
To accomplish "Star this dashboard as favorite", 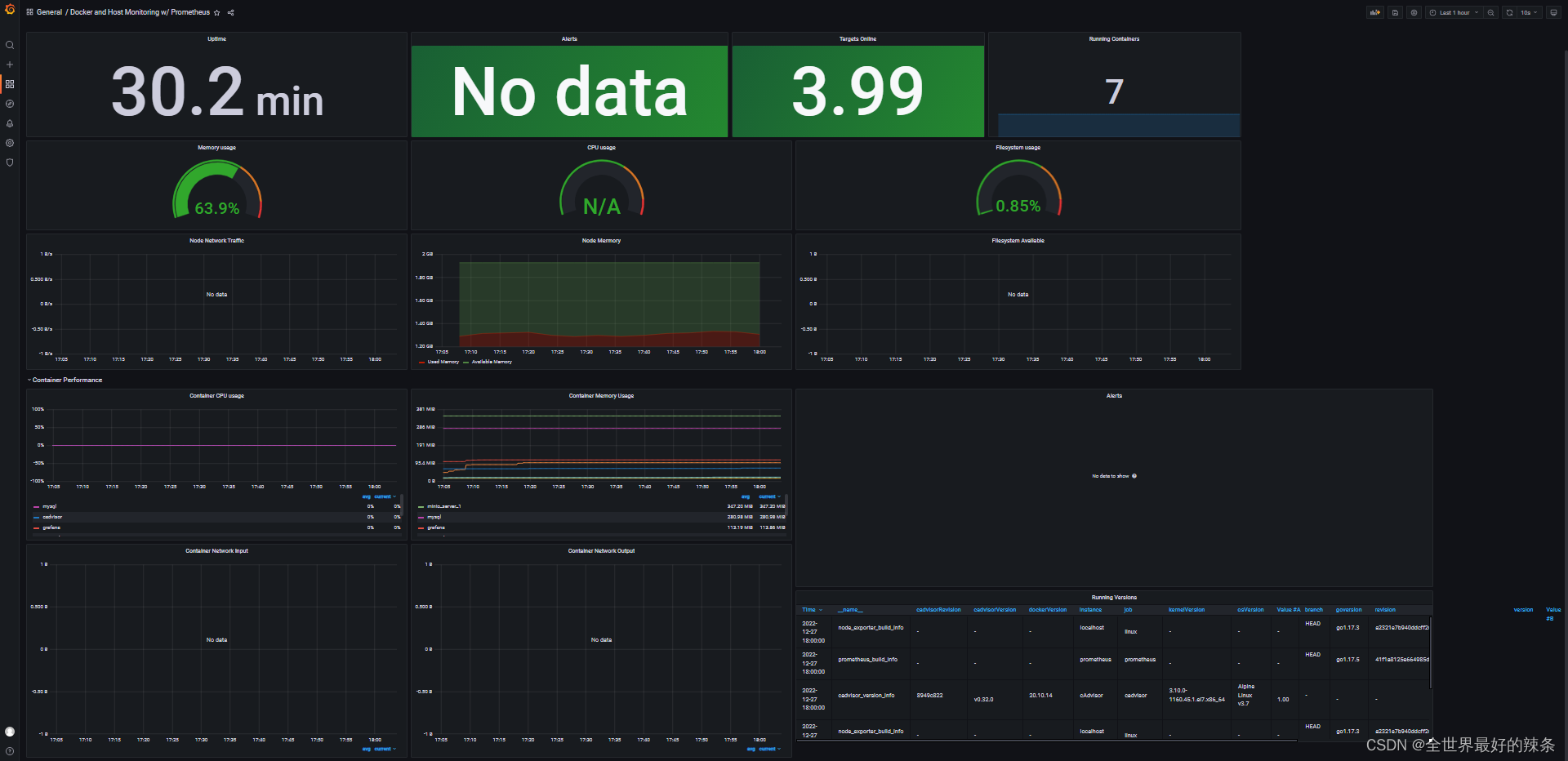I will tap(216, 12).
